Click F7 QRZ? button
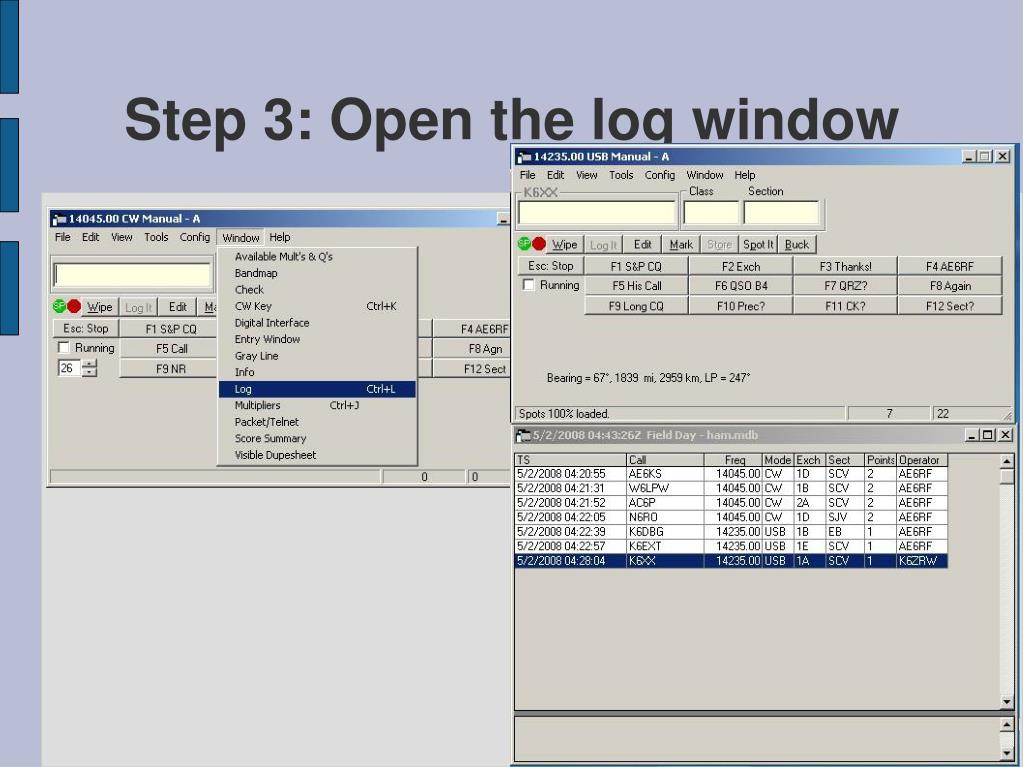The image size is (1023, 767). coord(845,286)
